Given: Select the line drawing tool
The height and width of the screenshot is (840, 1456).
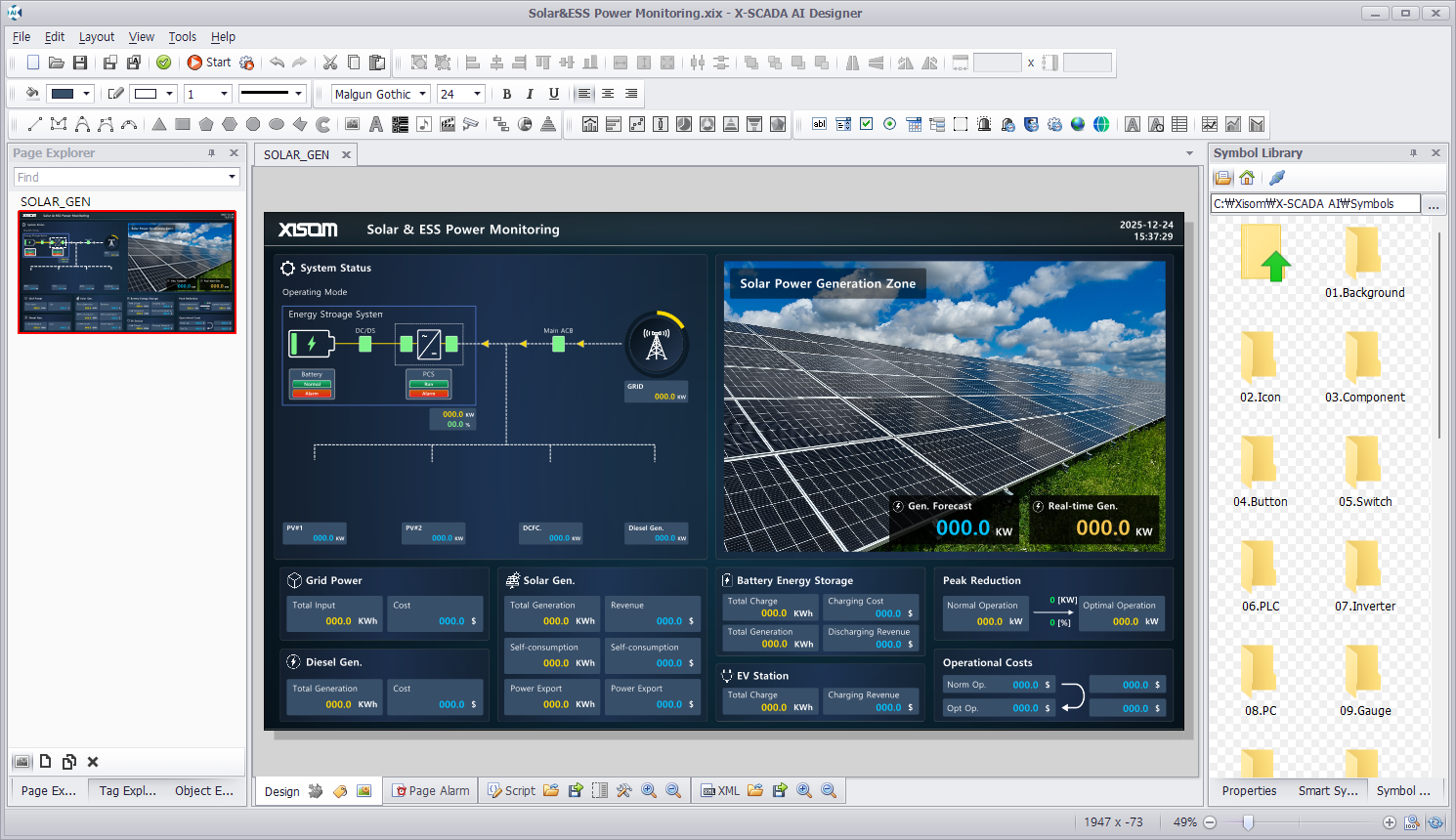Looking at the screenshot, I should click(35, 124).
